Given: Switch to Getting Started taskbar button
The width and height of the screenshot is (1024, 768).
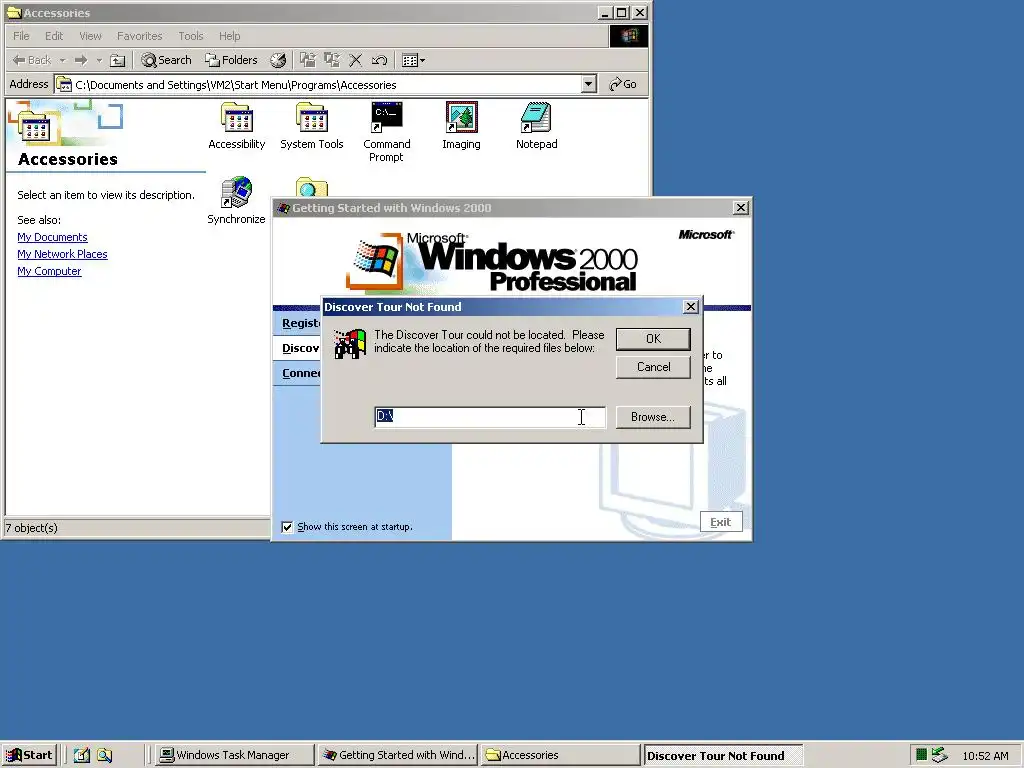Looking at the screenshot, I should [398, 756].
